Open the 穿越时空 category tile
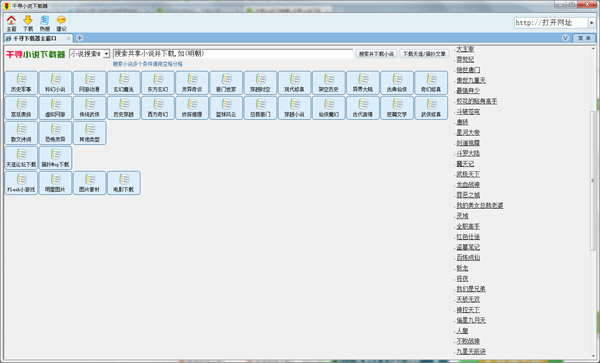 point(260,83)
